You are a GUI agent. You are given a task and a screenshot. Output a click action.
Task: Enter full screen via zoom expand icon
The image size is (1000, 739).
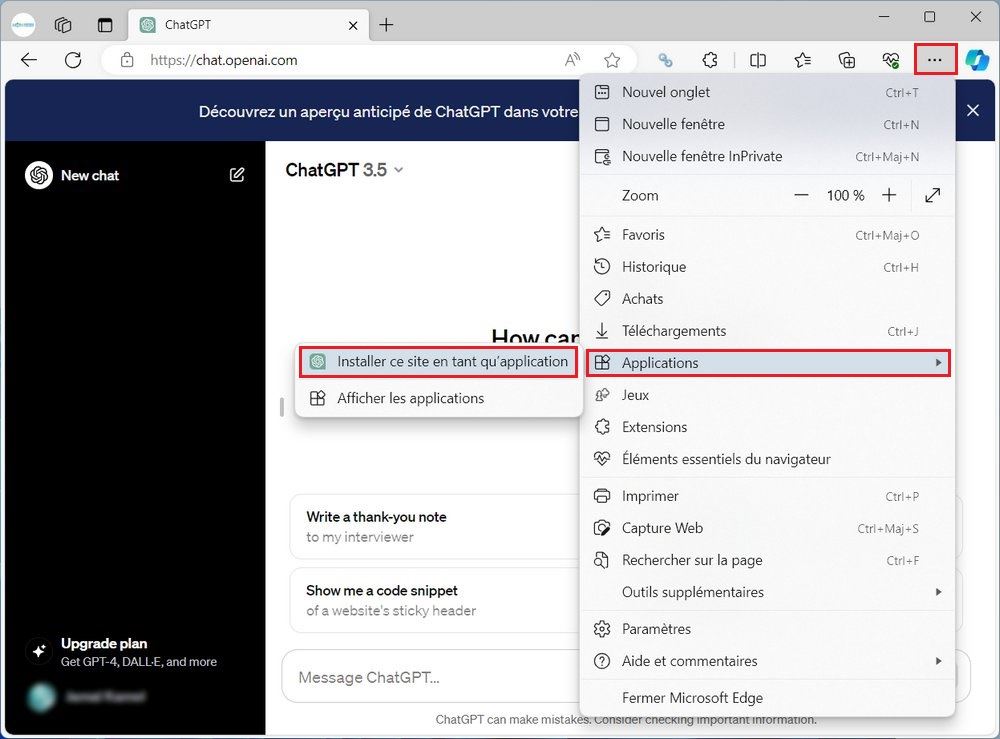tap(932, 196)
